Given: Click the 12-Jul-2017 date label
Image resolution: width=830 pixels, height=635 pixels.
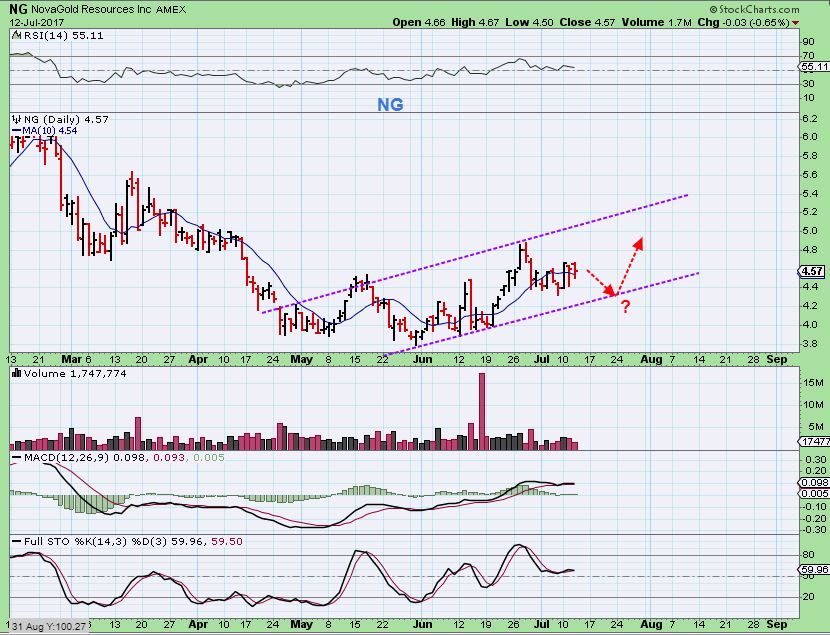Looking at the screenshot, I should [x=37, y=23].
